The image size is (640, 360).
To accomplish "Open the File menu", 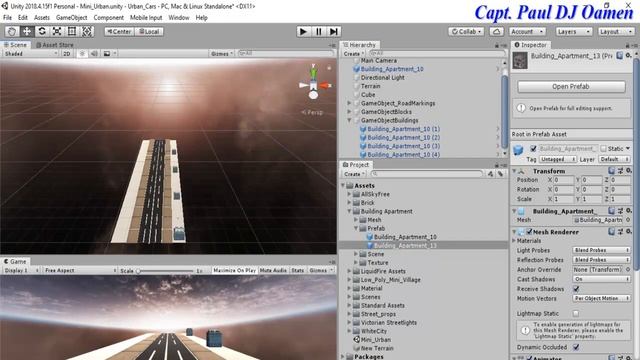I will coord(7,18).
